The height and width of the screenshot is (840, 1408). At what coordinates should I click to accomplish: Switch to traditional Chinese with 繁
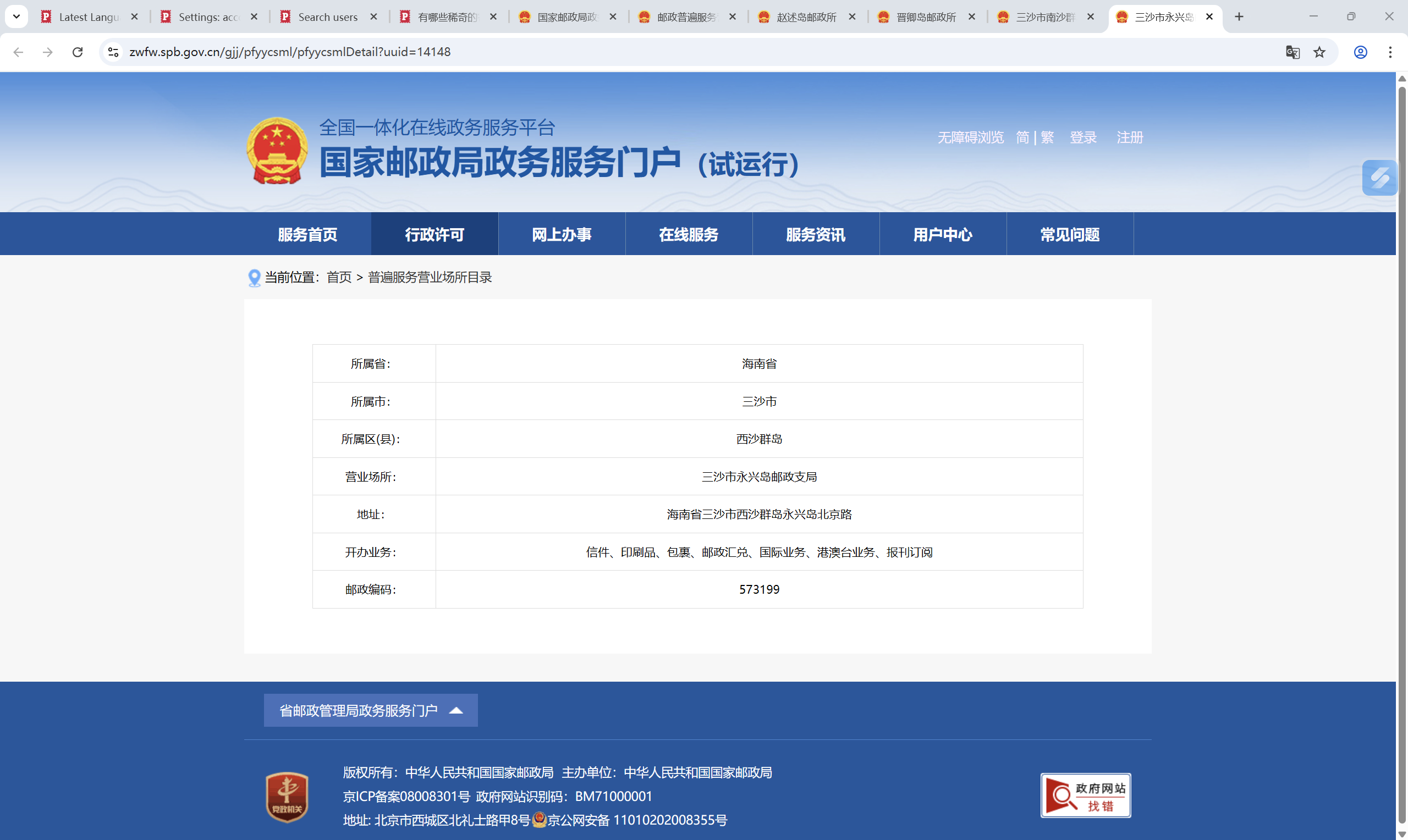coord(1047,137)
